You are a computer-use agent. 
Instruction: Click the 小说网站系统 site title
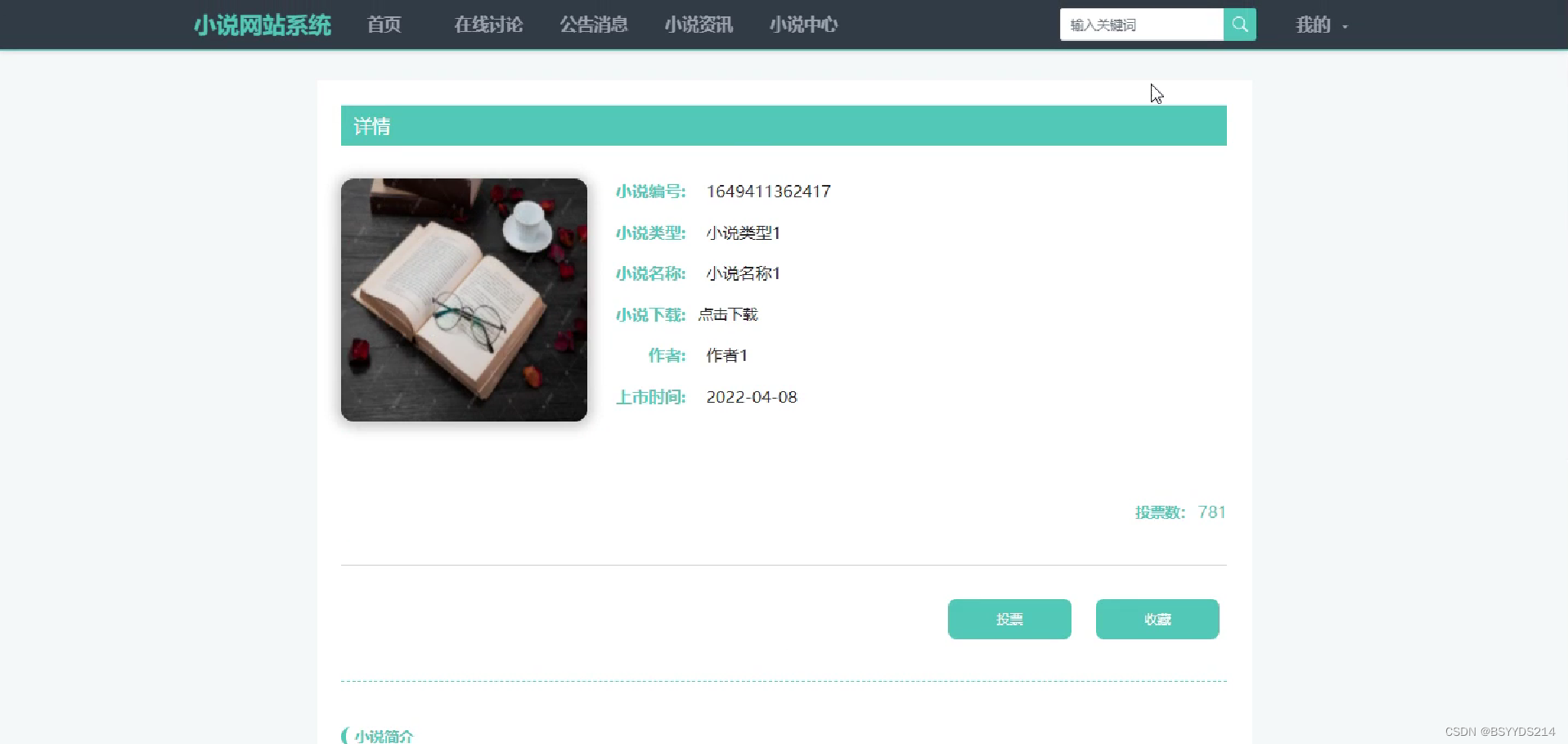pos(263,25)
